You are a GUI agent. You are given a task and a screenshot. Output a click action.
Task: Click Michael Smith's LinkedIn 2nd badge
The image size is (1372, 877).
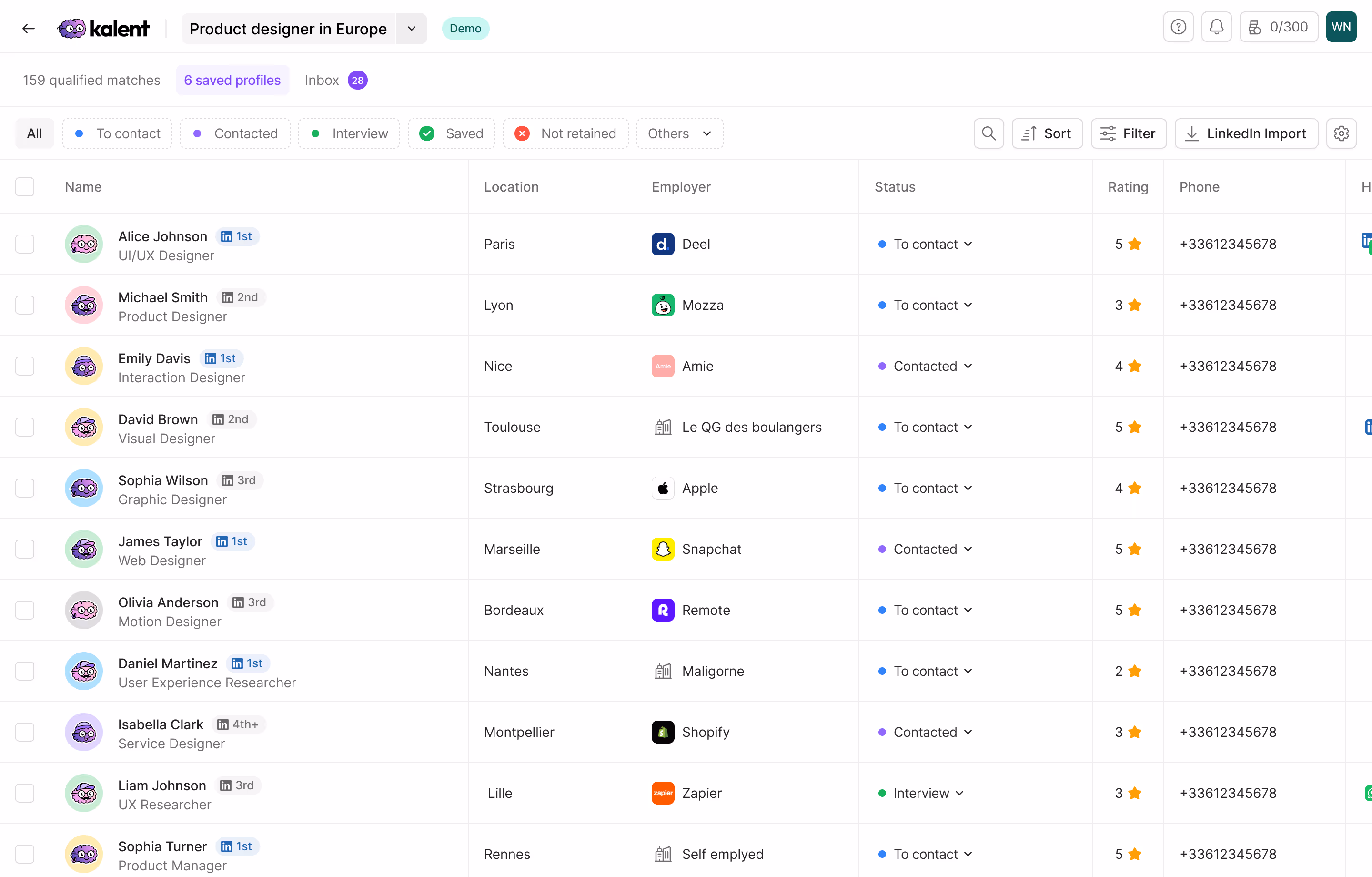pyautogui.click(x=241, y=297)
